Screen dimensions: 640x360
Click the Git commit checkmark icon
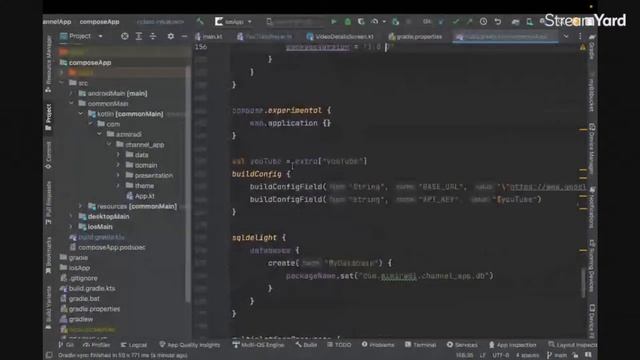coord(456,21)
